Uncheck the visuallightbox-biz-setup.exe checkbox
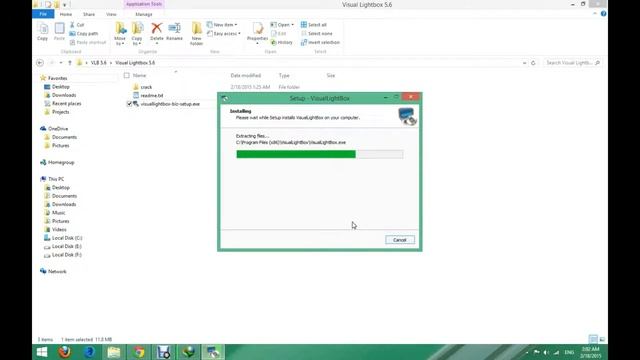 [x=129, y=104]
